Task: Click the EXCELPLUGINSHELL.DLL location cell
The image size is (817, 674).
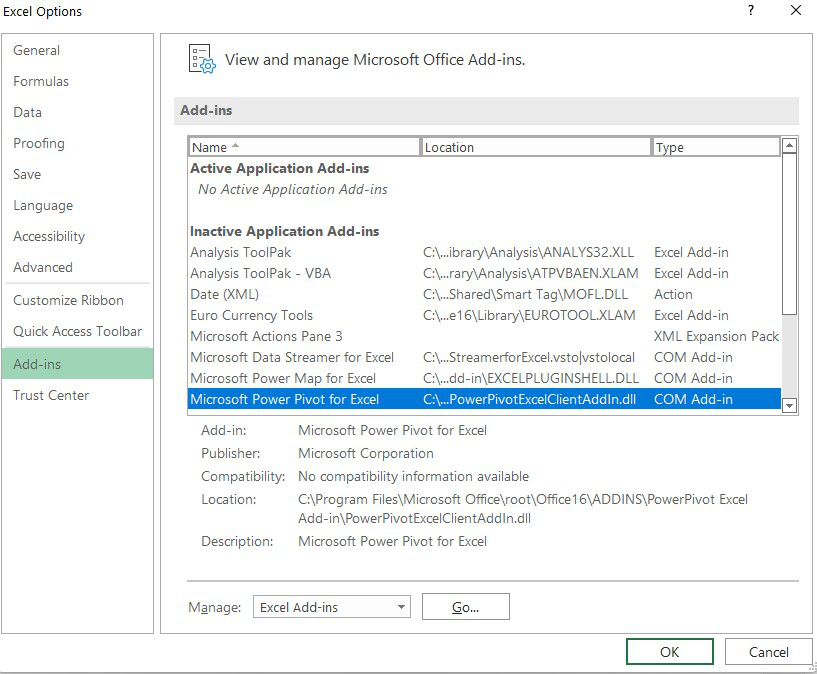Action: pos(530,378)
